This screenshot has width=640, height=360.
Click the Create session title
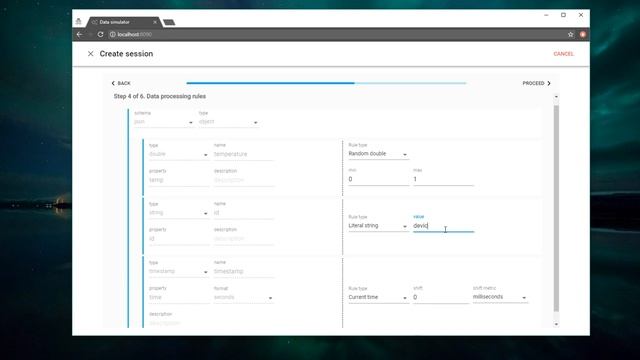point(126,54)
